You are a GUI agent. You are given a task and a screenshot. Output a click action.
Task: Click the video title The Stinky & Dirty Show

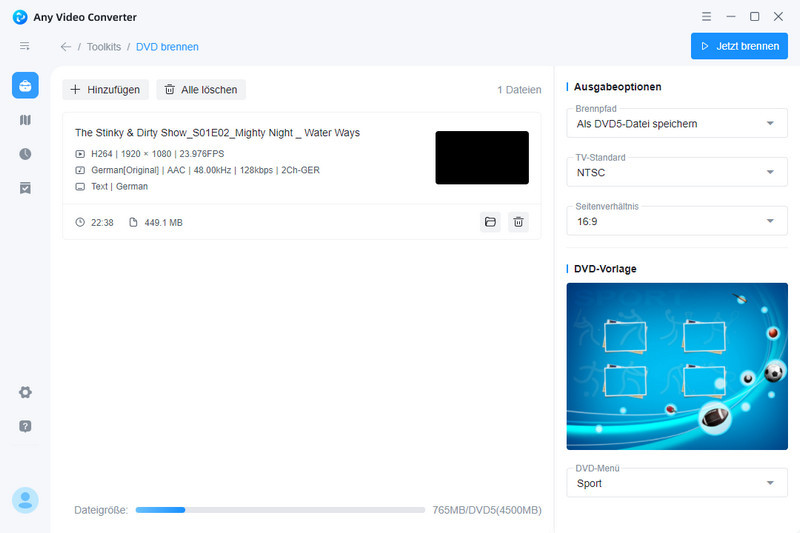pyautogui.click(x=217, y=133)
